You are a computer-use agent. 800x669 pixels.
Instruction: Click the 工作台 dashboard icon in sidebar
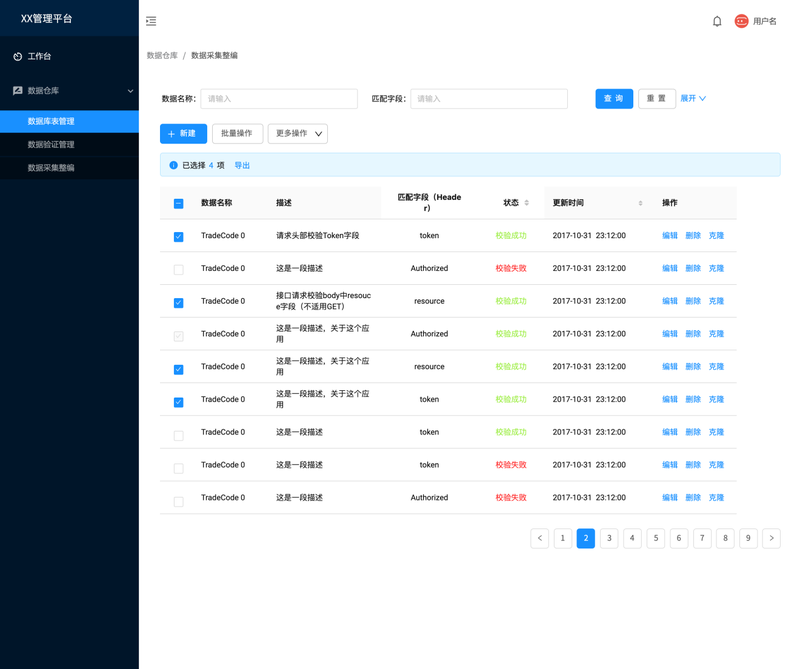click(17, 57)
